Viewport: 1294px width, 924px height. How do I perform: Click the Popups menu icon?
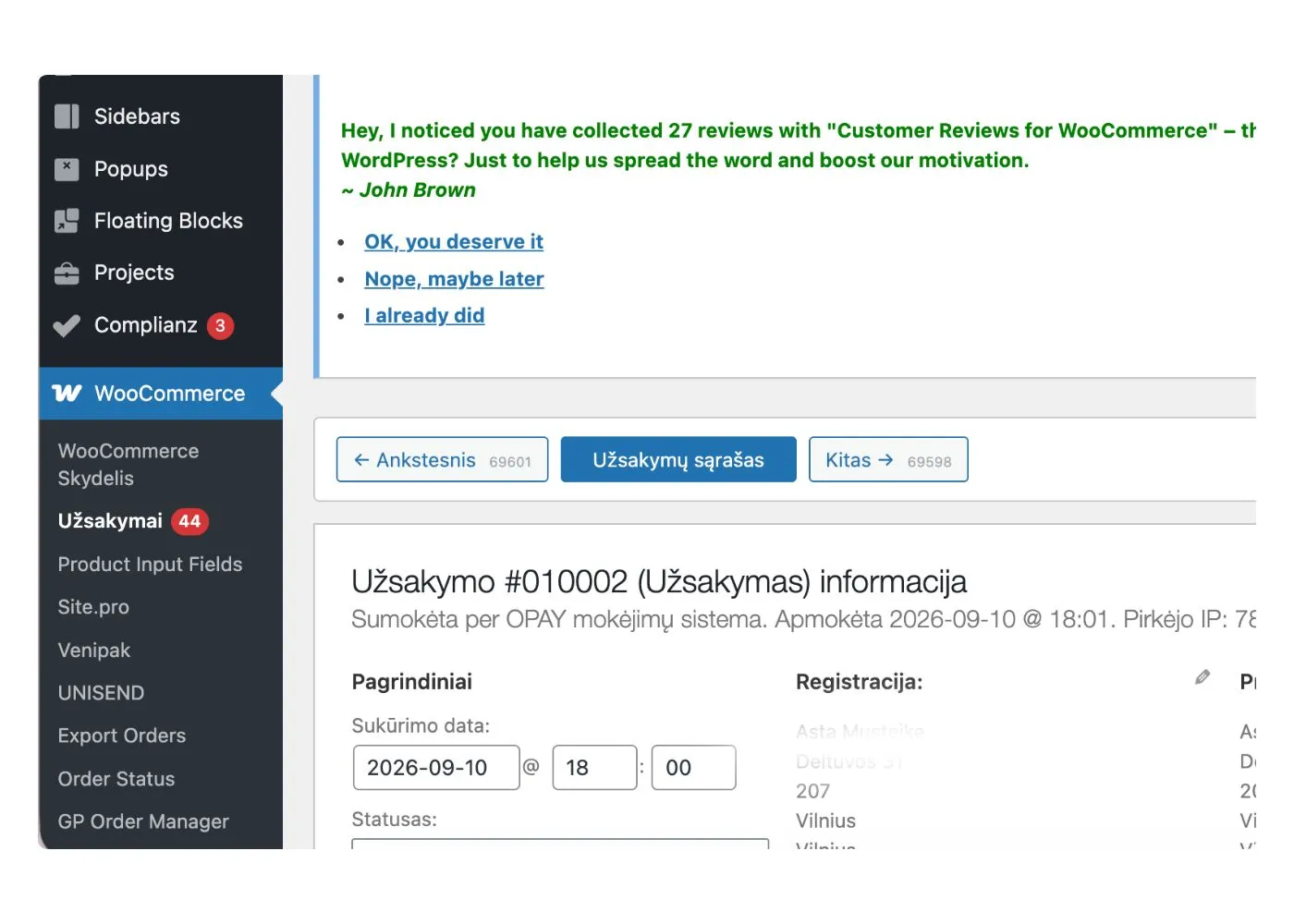click(x=67, y=169)
